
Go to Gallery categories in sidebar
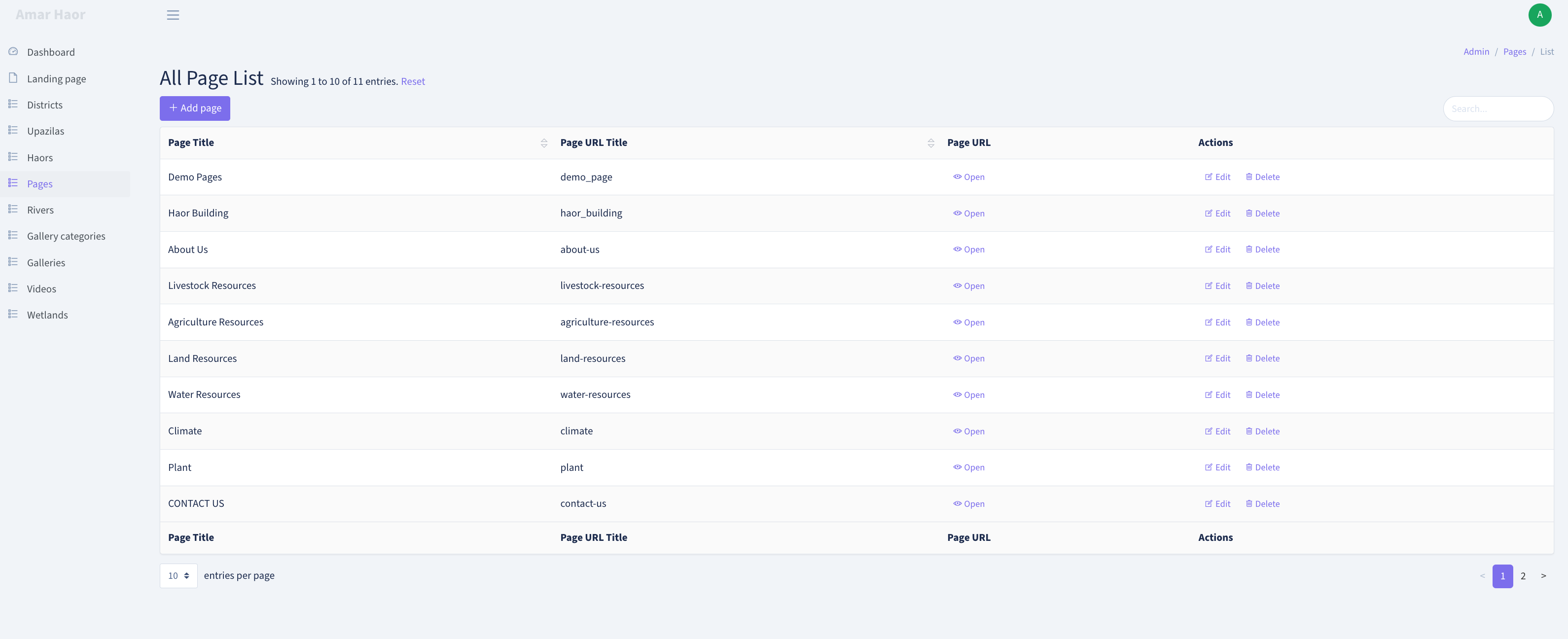(x=66, y=236)
